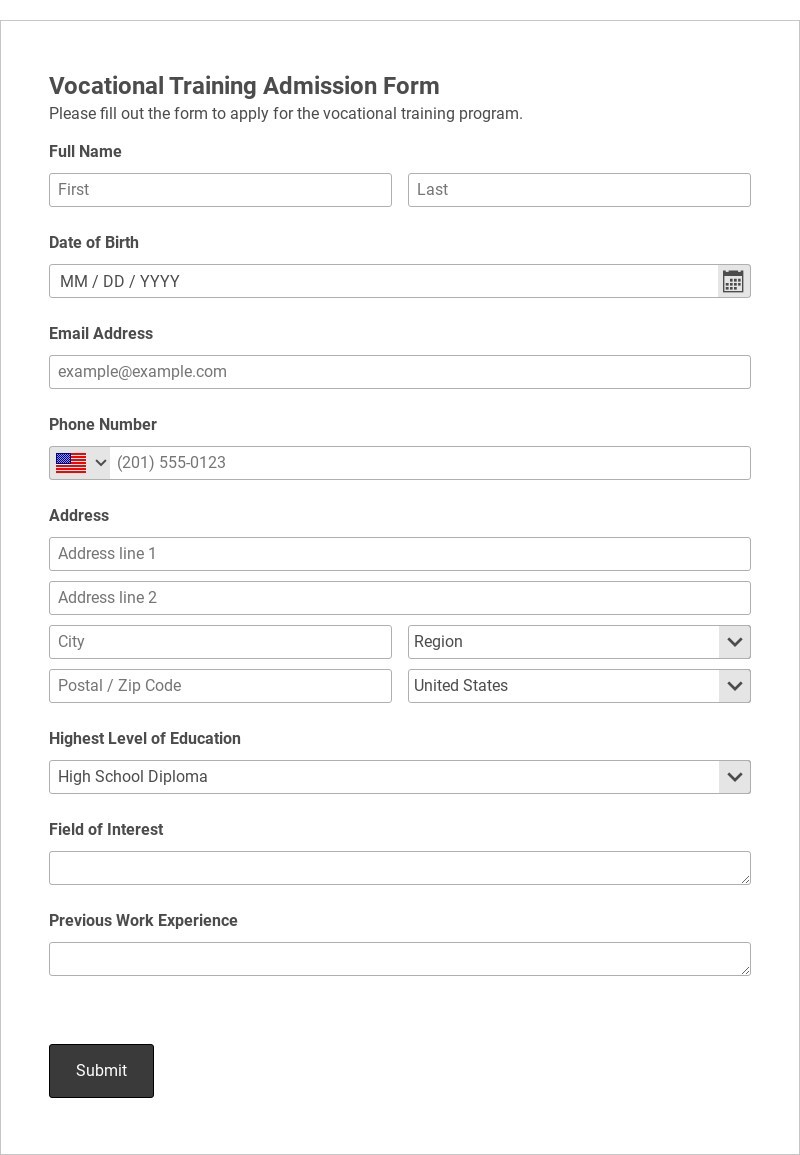
Task: Select the 'Vocational Training Admission Form' heading
Action: coord(244,85)
